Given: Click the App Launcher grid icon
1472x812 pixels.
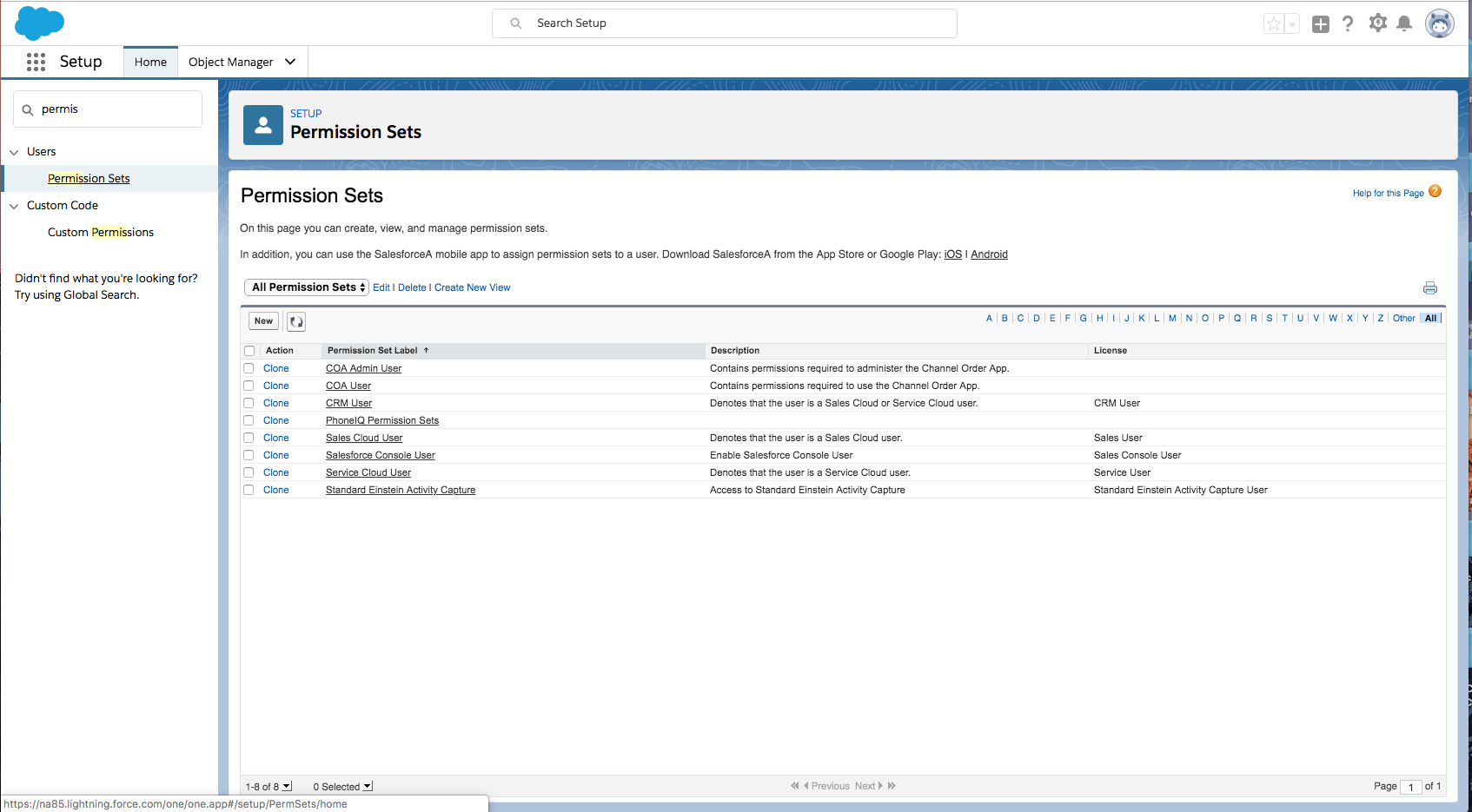Looking at the screenshot, I should pos(36,62).
